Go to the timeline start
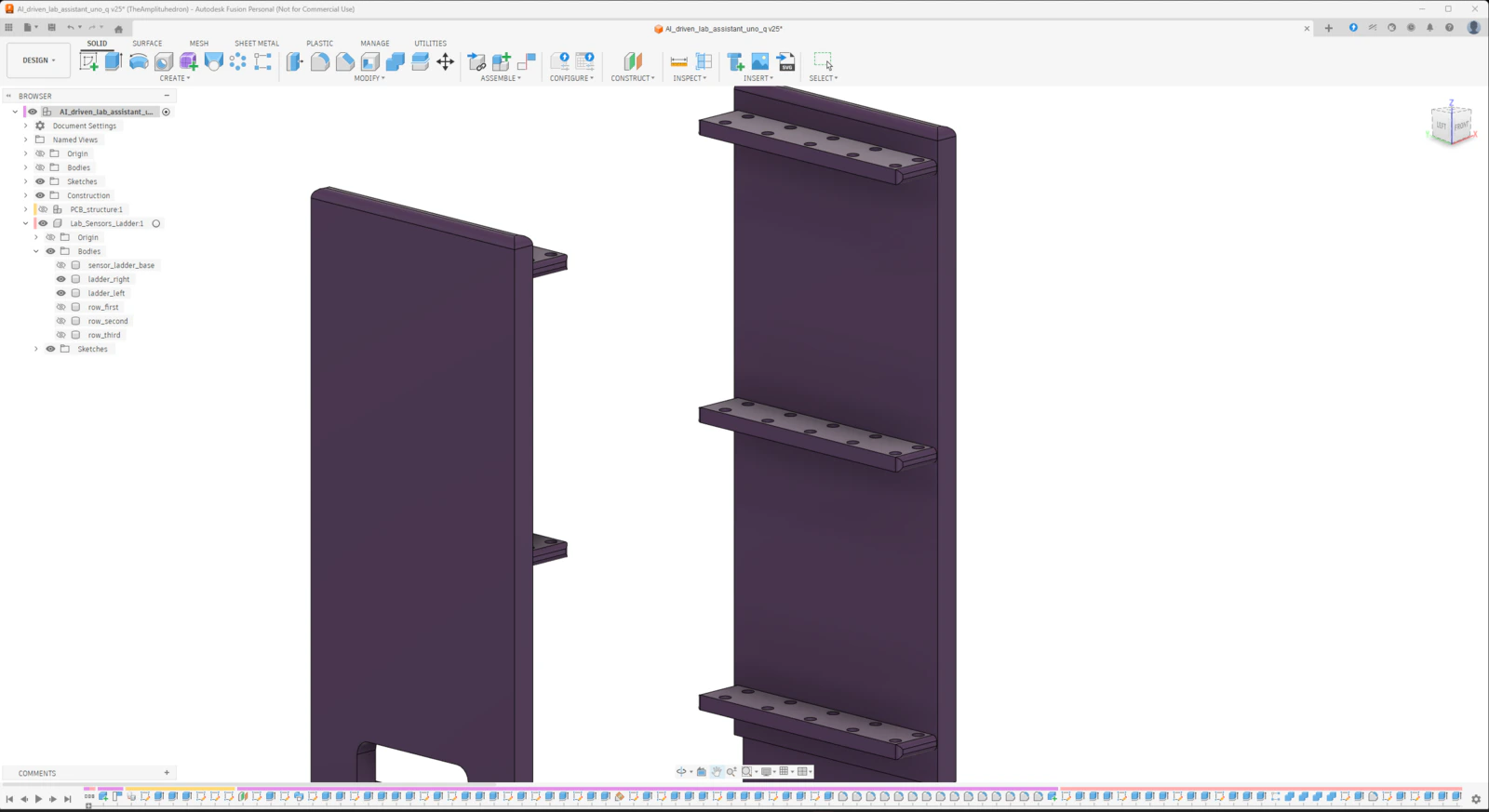Screen dimensions: 1489x812 (x=9, y=799)
